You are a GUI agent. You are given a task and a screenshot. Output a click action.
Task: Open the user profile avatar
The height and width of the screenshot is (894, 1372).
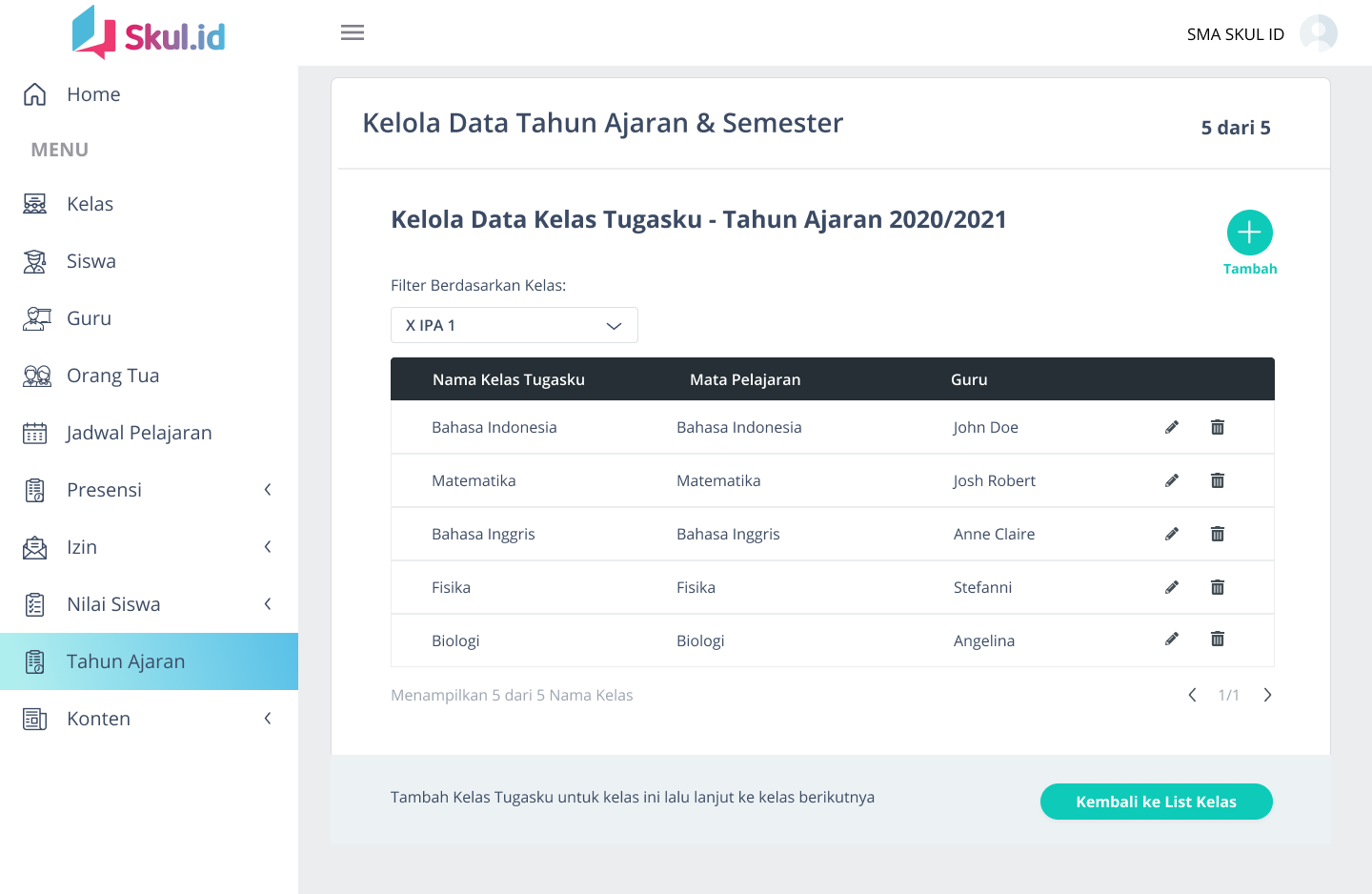1318,33
